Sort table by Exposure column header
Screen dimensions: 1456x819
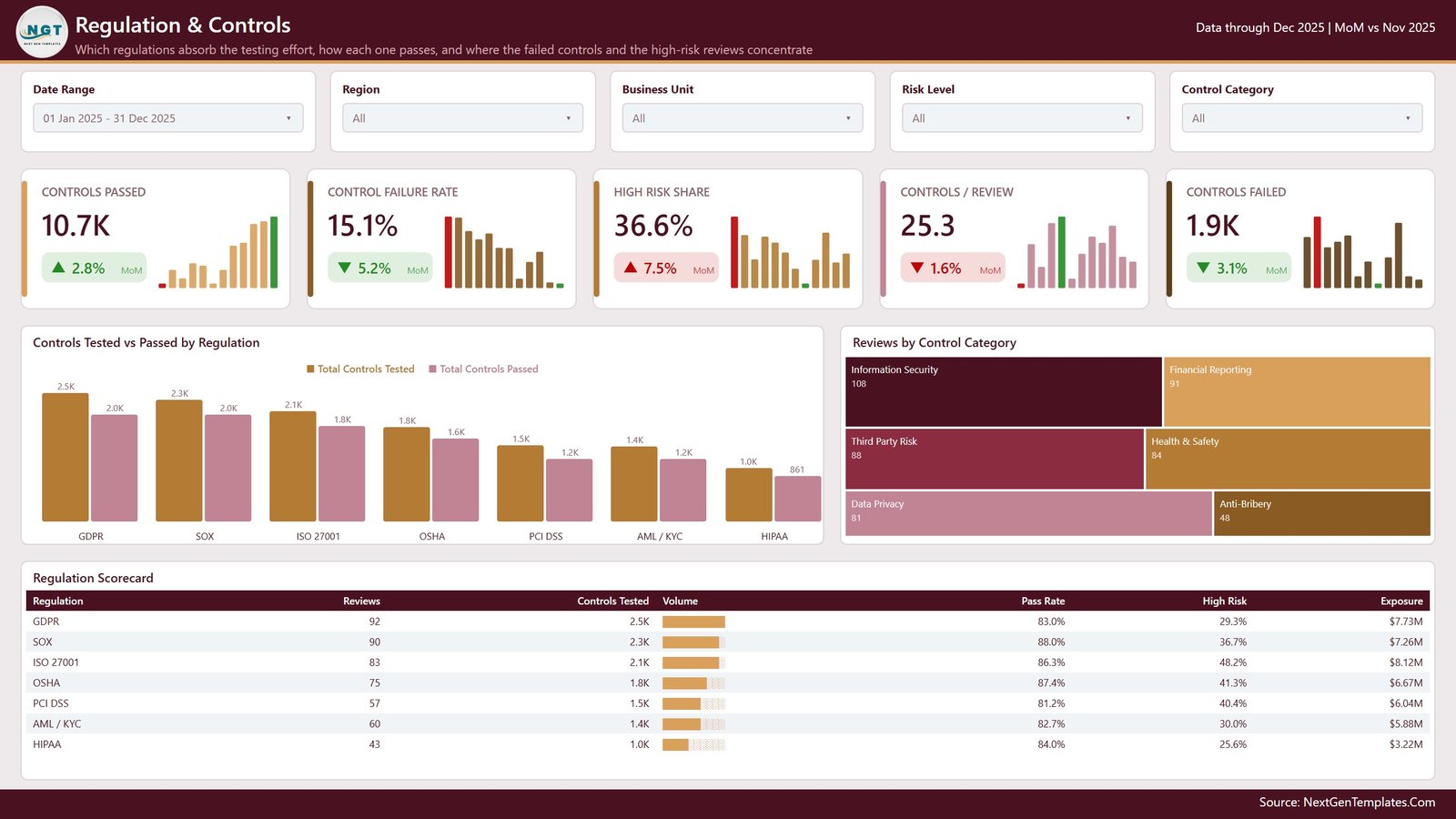[x=1401, y=602]
